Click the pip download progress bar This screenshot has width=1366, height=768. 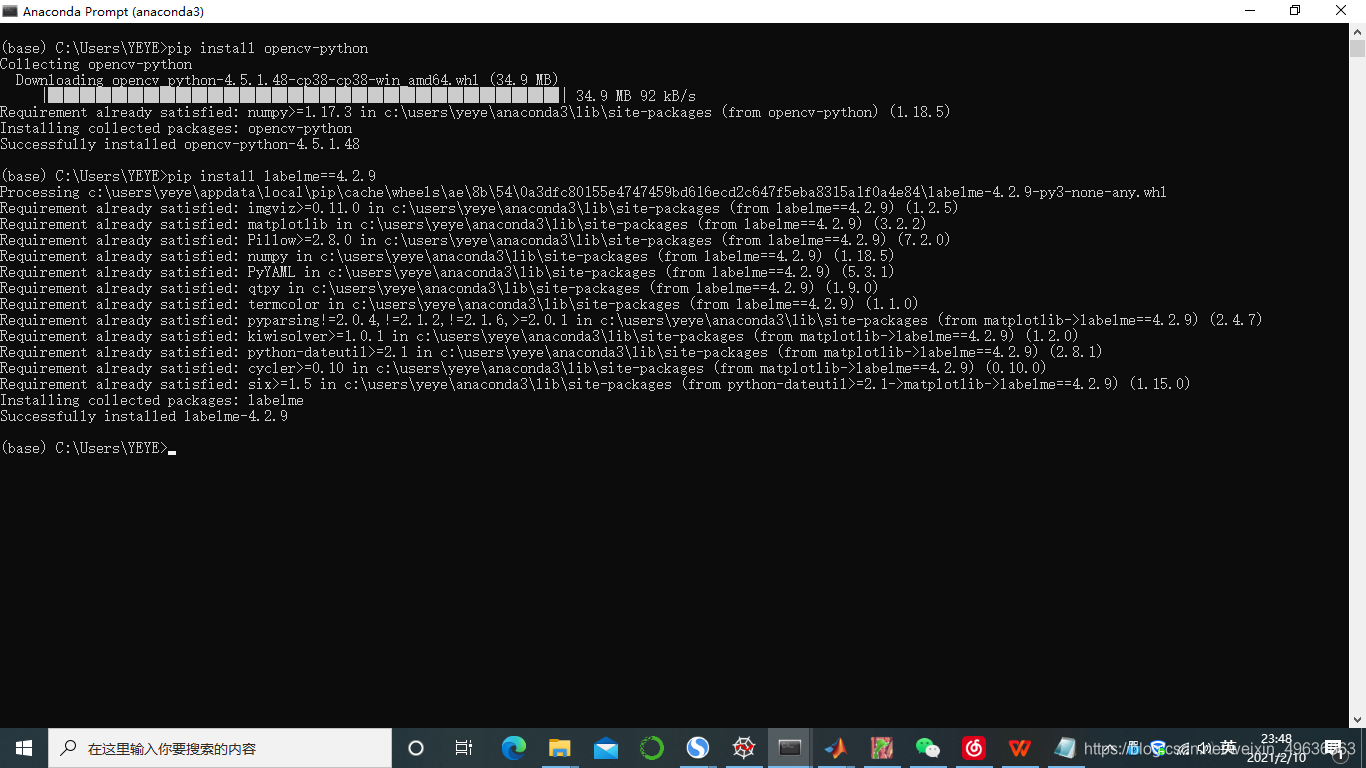click(307, 96)
